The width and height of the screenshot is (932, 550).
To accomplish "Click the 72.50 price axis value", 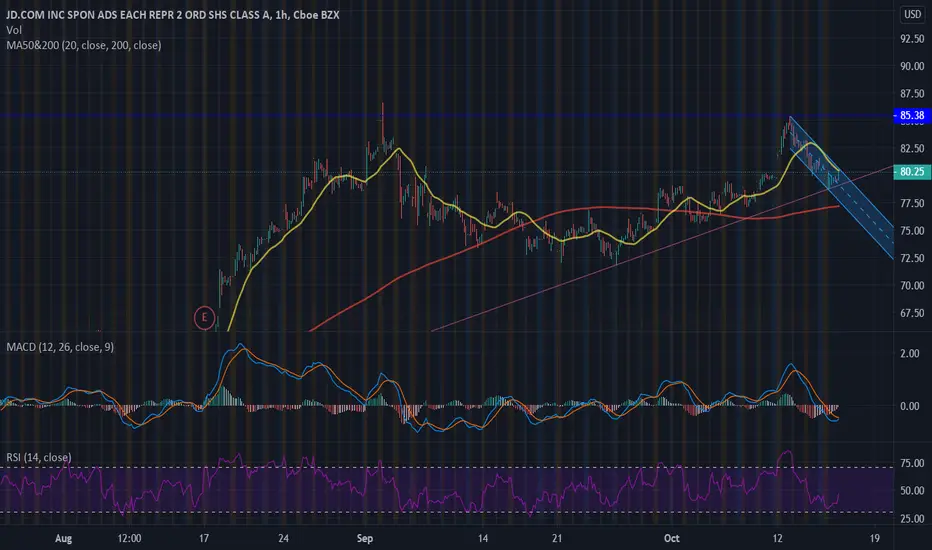I will pos(912,258).
